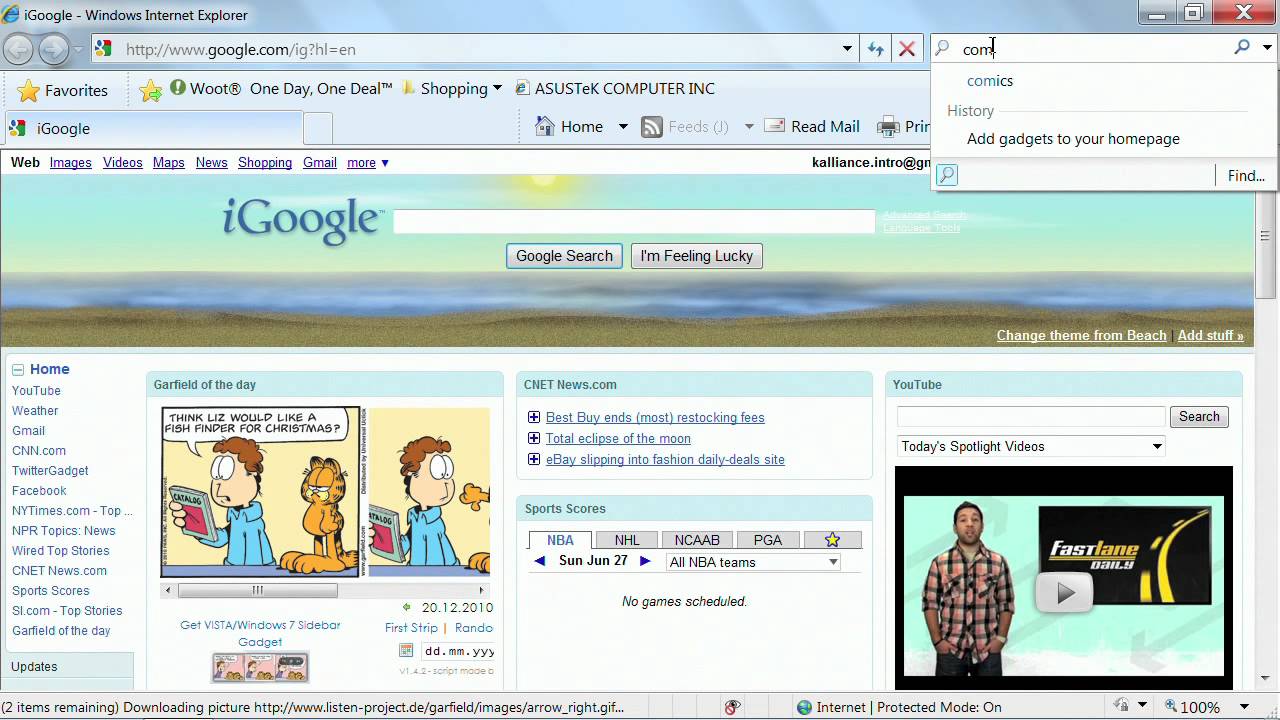Click Garfield sidebar gadget thumbnail
The height and width of the screenshot is (720, 1280).
(x=260, y=667)
